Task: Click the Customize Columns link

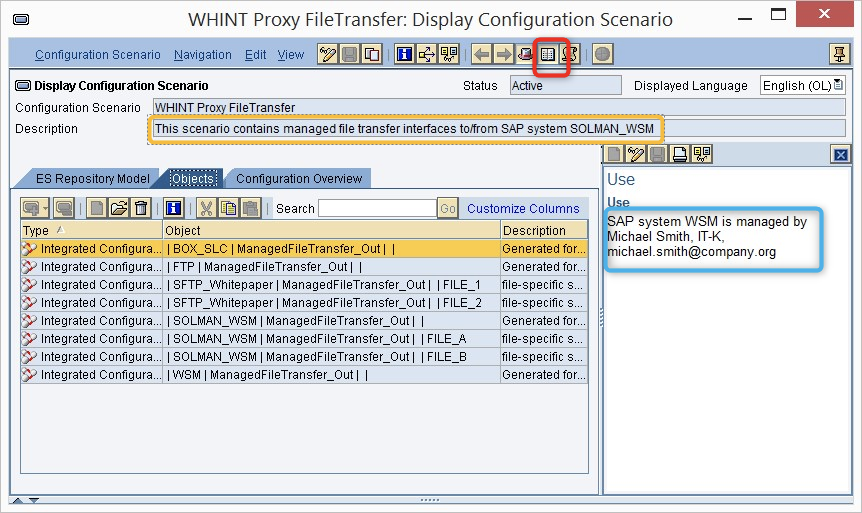Action: point(523,209)
